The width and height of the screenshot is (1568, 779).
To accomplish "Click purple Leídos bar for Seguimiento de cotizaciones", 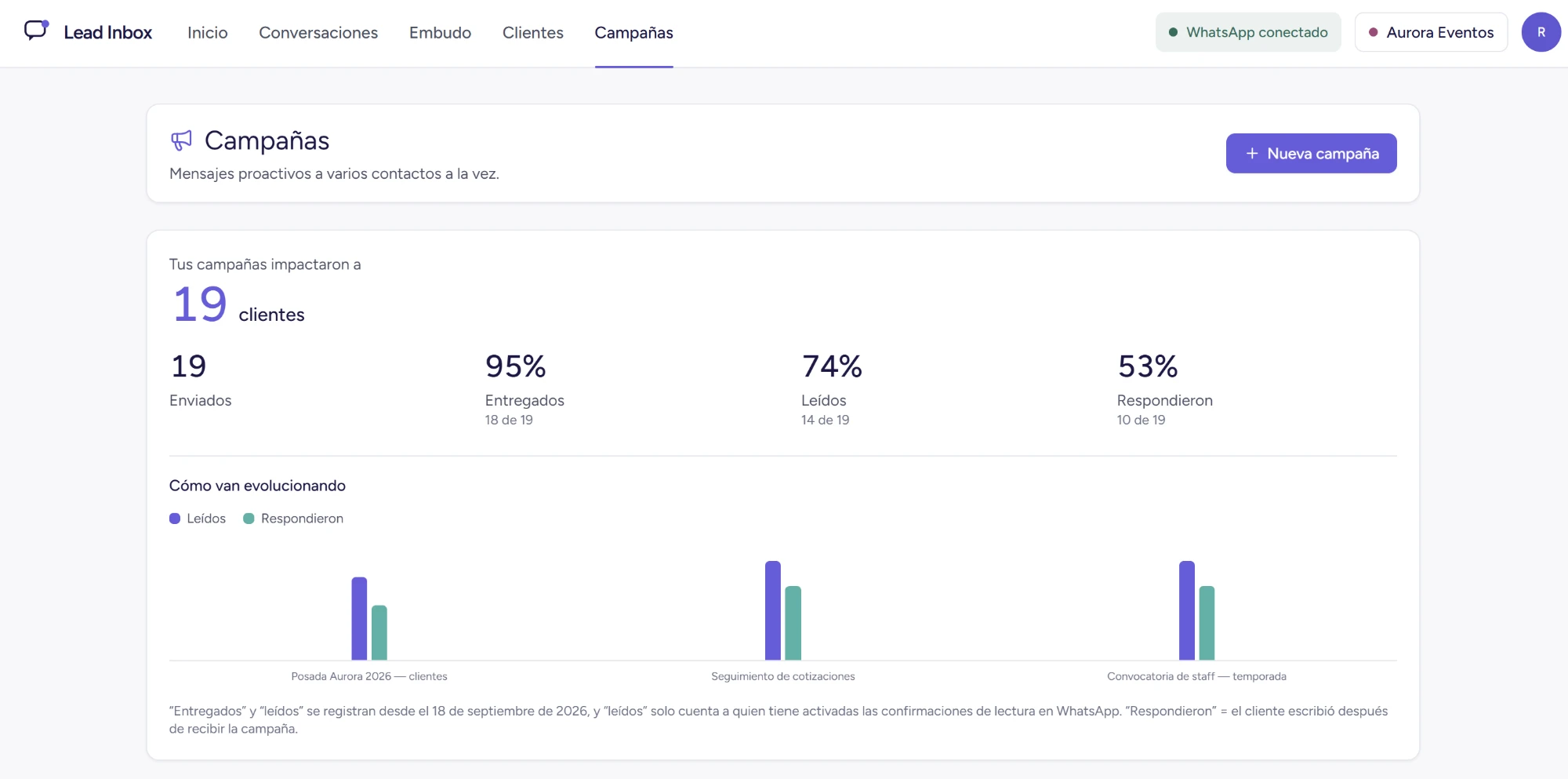I will [773, 610].
